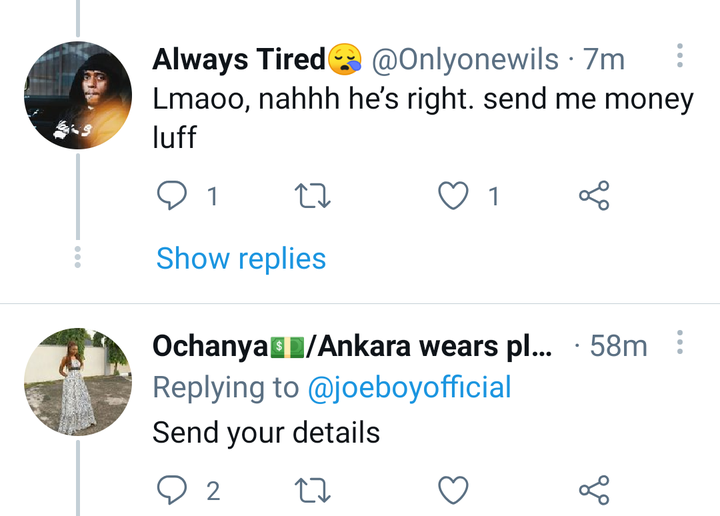Expand thread via three-dot connector
This screenshot has height=516, width=720.
[x=78, y=257]
